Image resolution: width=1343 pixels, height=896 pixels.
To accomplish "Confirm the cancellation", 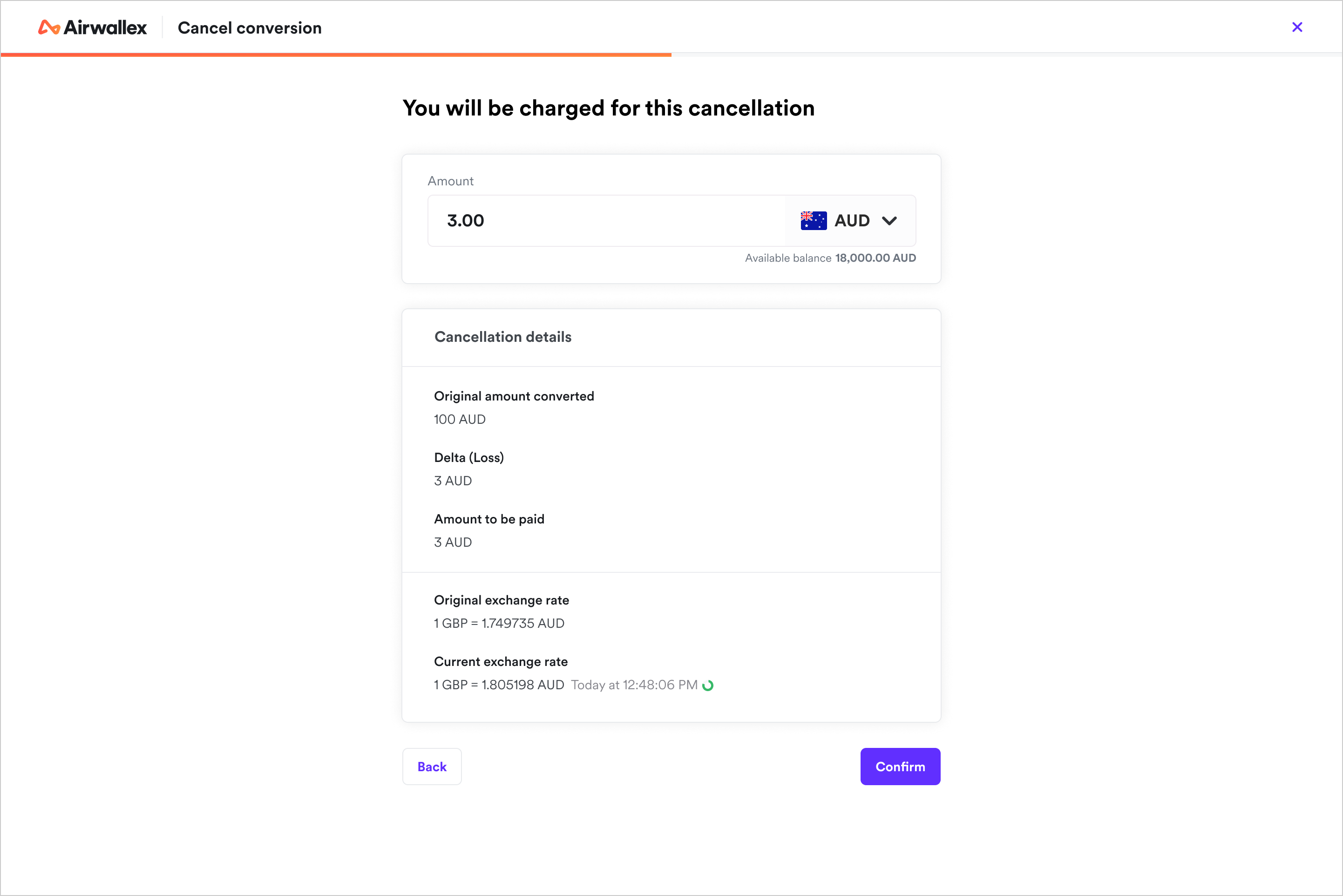I will (x=900, y=766).
